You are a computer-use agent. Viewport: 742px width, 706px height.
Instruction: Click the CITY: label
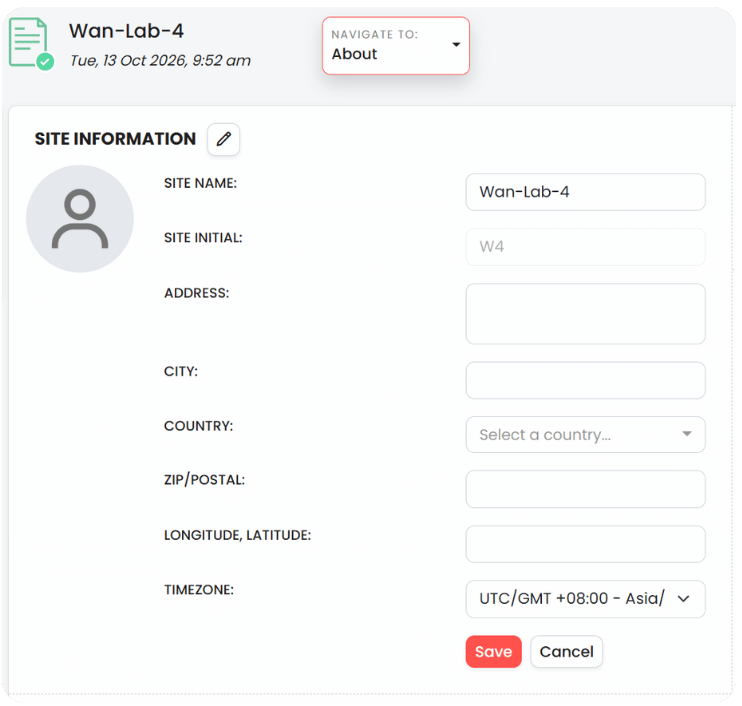tap(181, 371)
